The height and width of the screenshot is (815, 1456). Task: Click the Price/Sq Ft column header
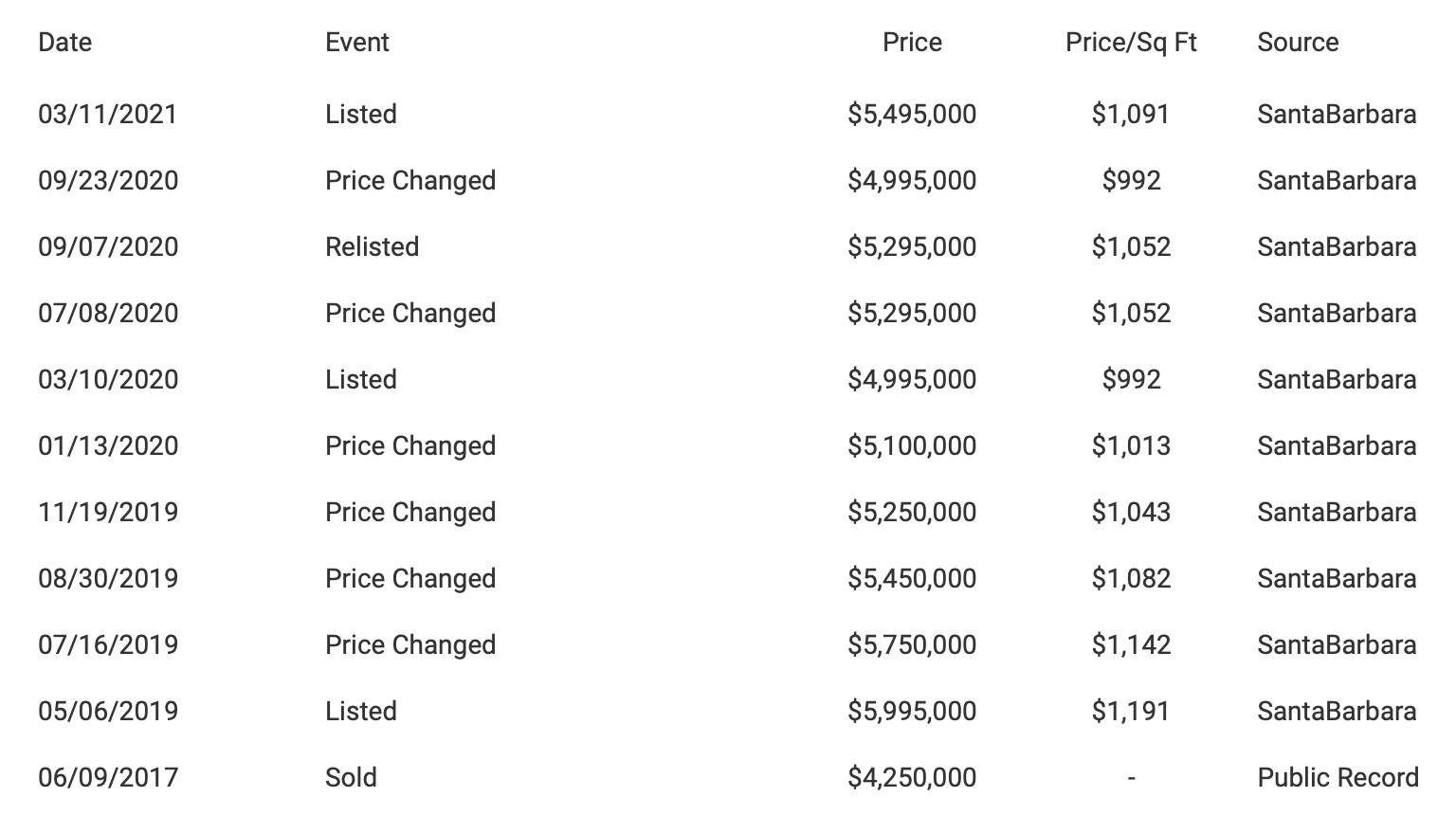[x=1131, y=43]
